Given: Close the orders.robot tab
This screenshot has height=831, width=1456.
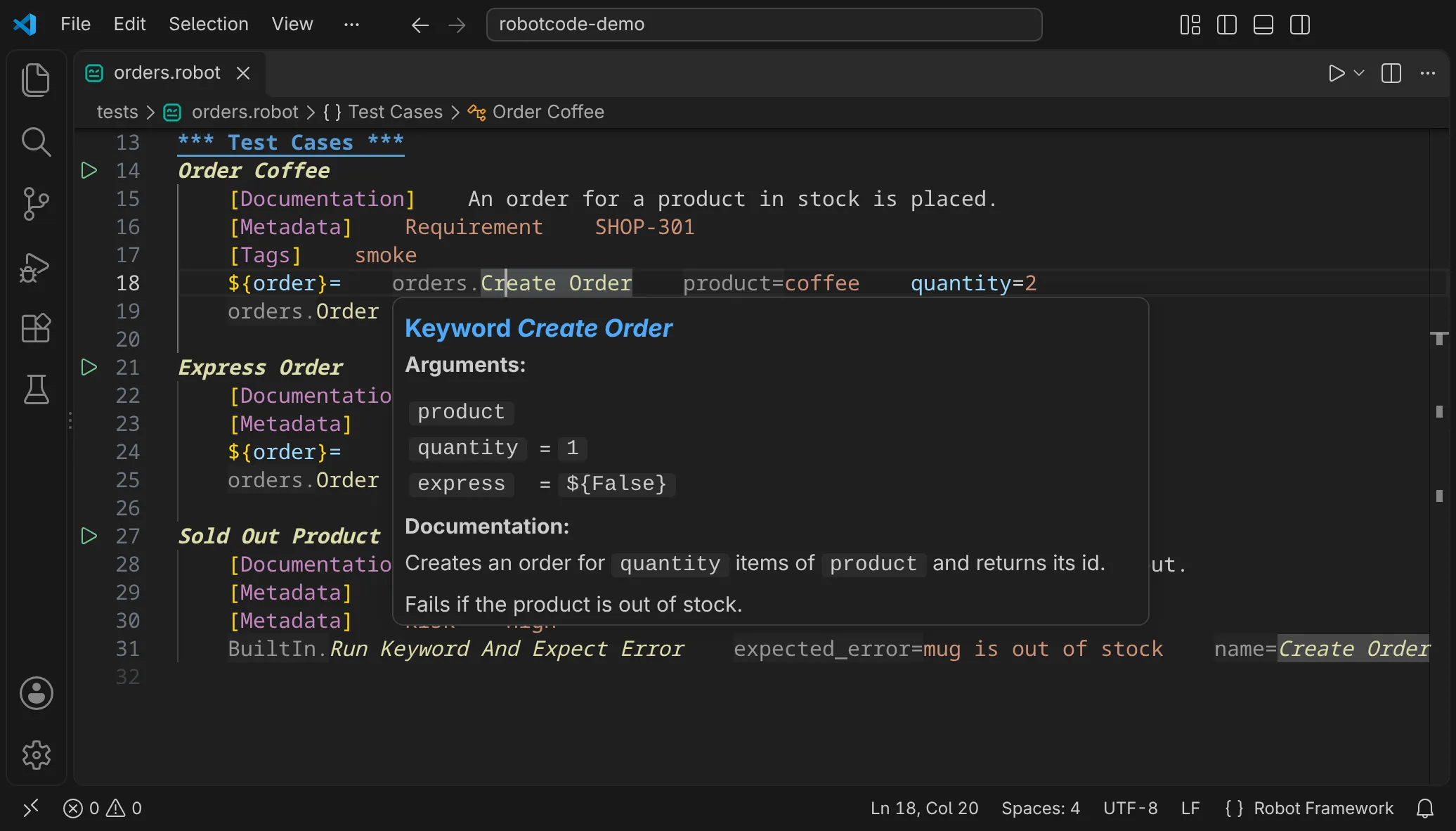Looking at the screenshot, I should (x=243, y=73).
